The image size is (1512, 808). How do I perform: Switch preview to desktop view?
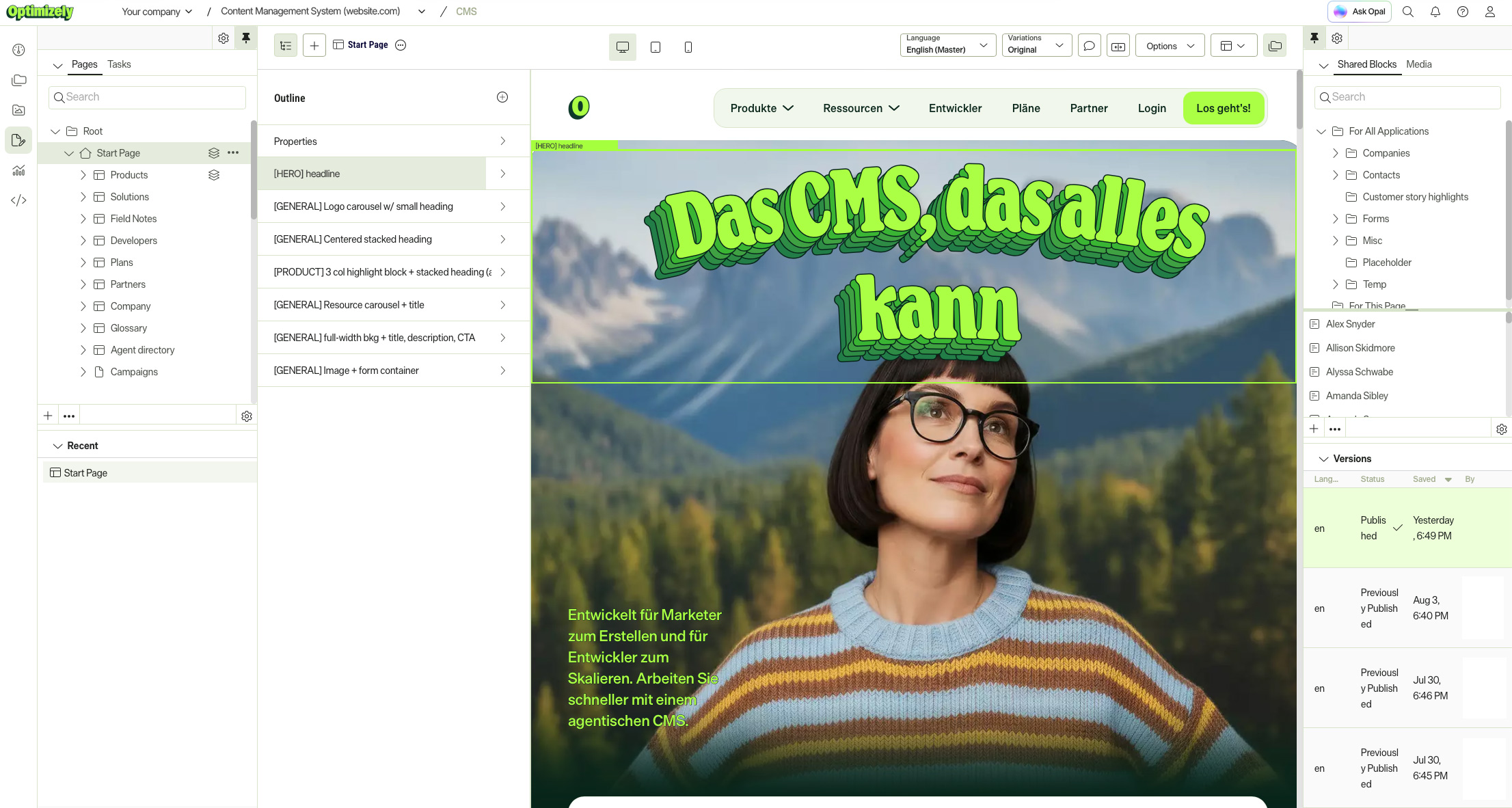[623, 47]
